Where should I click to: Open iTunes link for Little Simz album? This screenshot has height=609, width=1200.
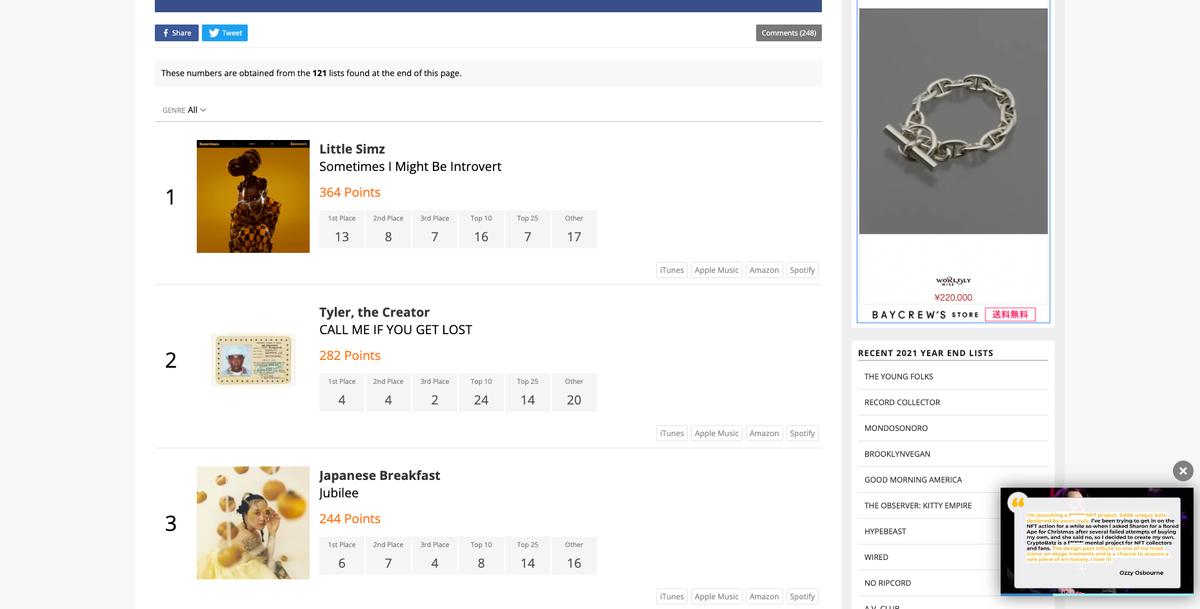672,270
